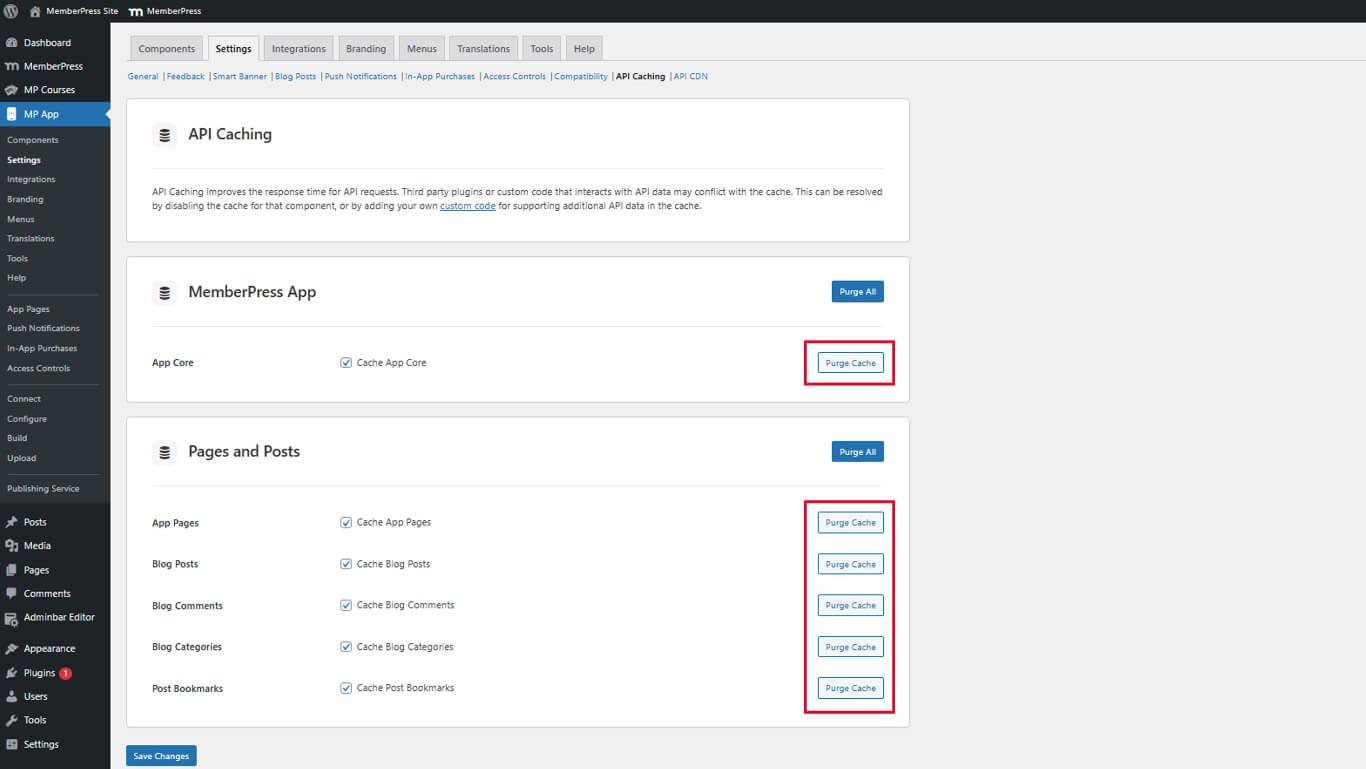Click the MemberPress icon in the admin bar
1366x769 pixels.
(x=135, y=10)
